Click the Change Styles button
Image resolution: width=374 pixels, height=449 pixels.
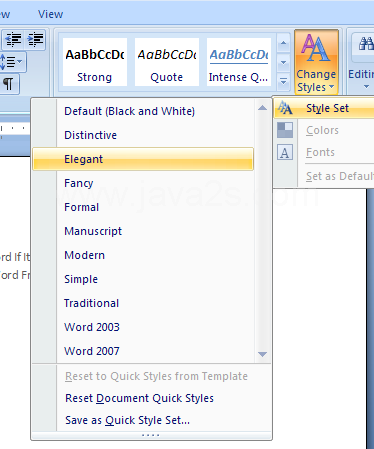(x=316, y=62)
